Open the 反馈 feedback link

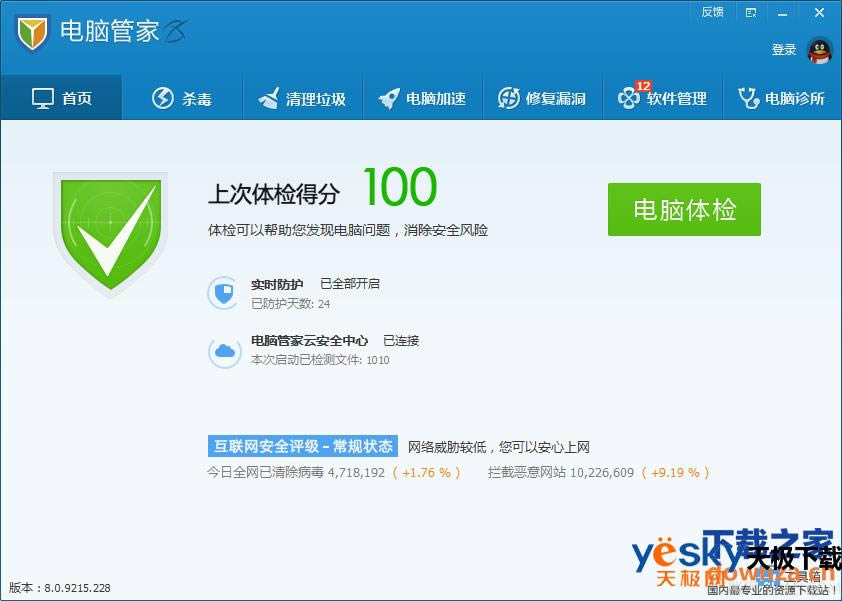712,12
